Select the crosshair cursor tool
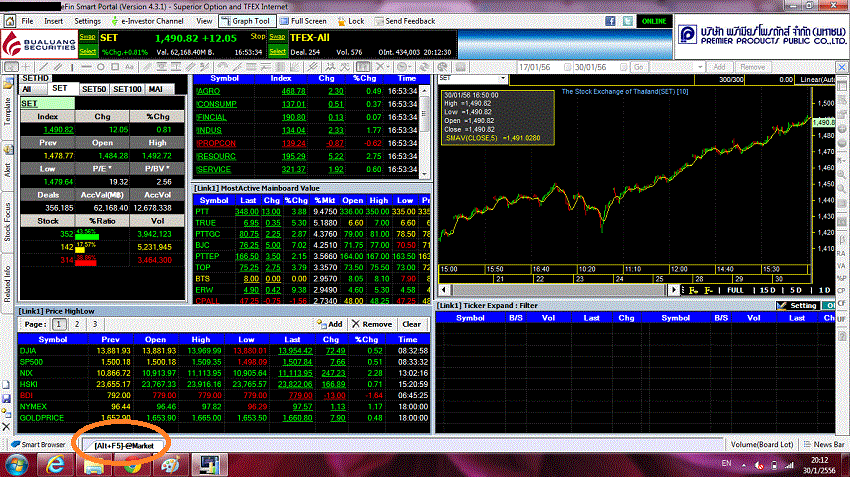Viewport: 850px width, 477px height. click(x=25, y=67)
